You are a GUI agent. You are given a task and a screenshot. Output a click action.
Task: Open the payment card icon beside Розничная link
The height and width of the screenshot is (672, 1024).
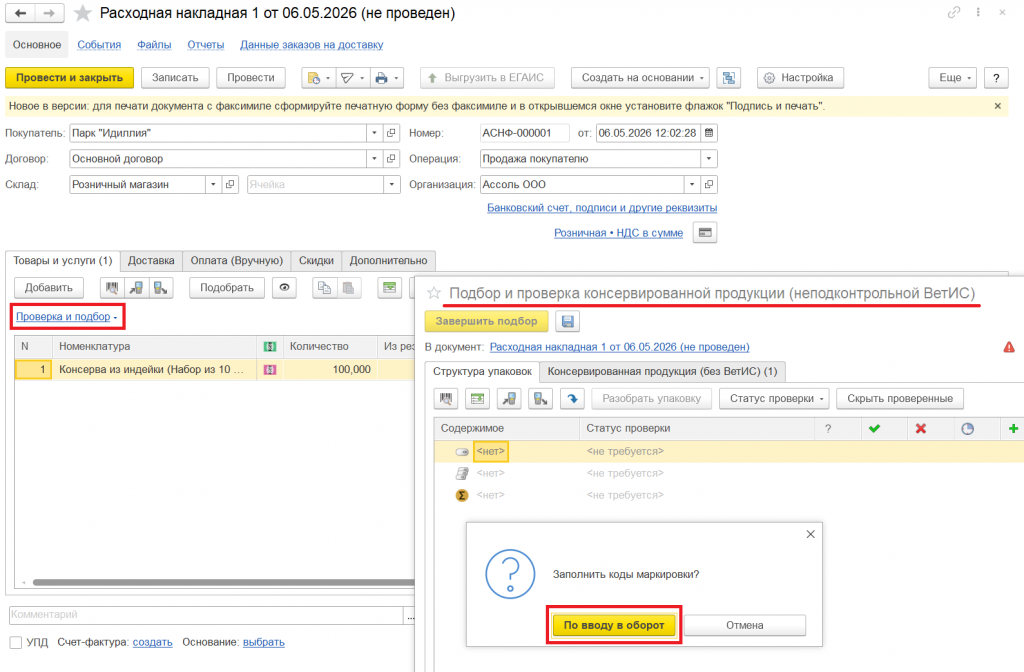pos(705,232)
